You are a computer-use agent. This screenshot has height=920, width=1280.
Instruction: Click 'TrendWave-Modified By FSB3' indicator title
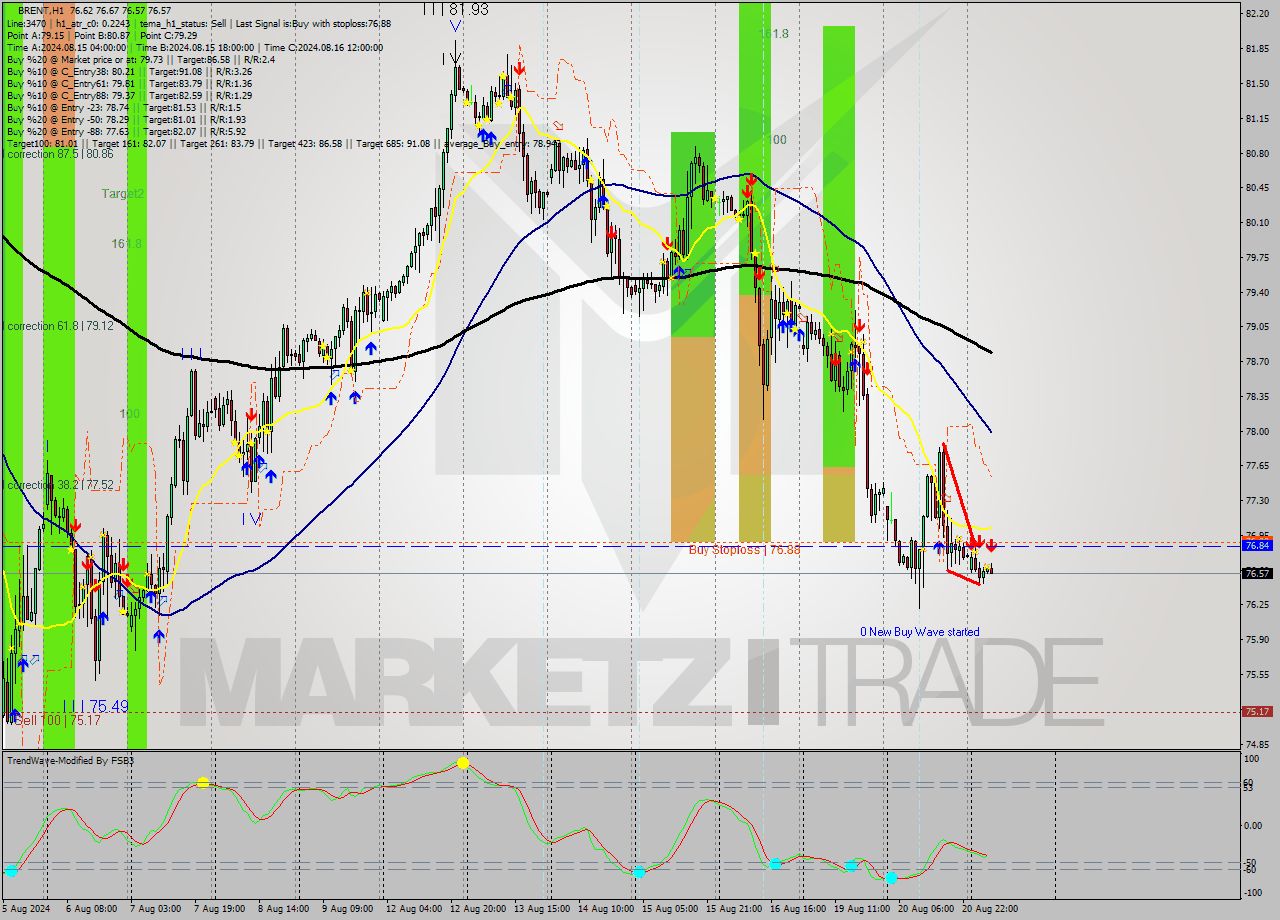71,761
